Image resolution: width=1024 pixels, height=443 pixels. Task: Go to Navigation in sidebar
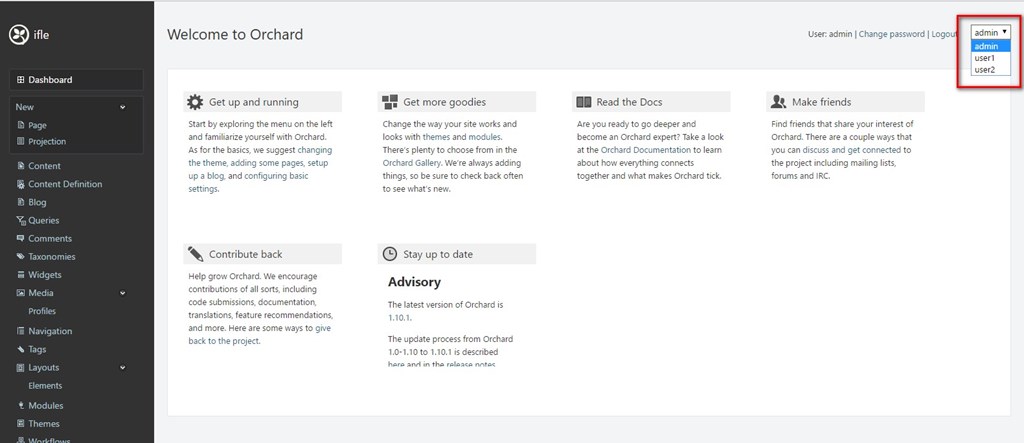50,331
